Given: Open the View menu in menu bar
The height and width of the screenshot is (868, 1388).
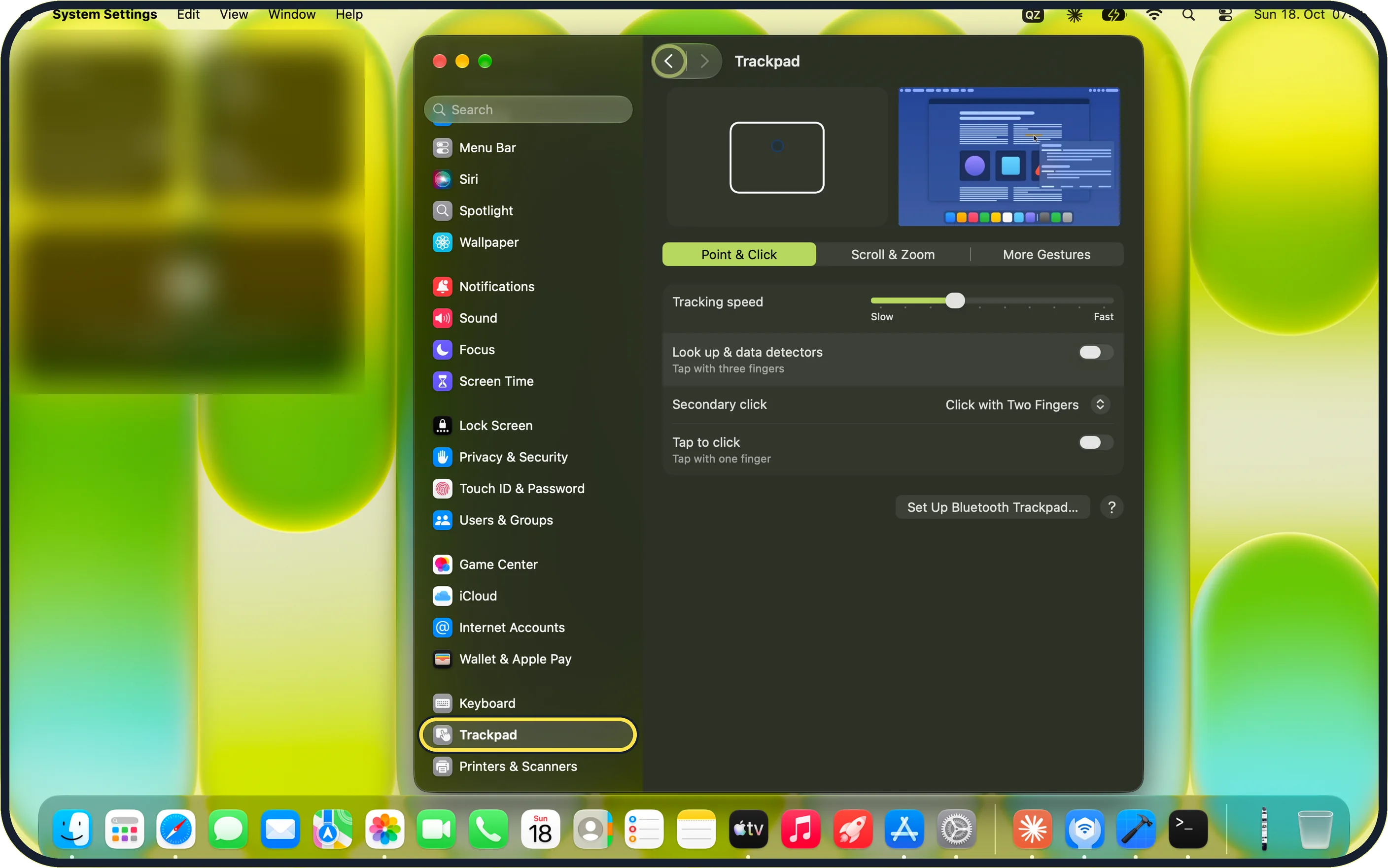Looking at the screenshot, I should point(234,14).
